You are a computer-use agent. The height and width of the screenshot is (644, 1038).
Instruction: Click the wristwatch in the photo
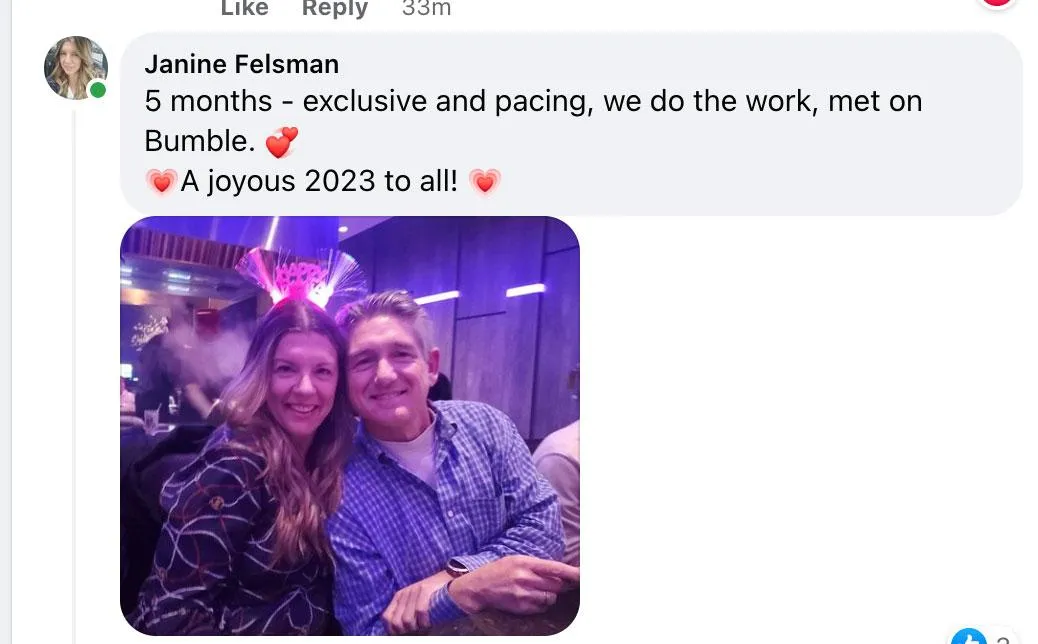pyautogui.click(x=456, y=568)
